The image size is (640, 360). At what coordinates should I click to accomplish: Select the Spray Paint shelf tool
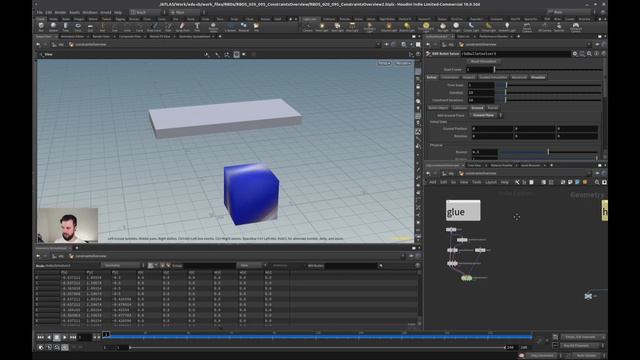point(182,27)
